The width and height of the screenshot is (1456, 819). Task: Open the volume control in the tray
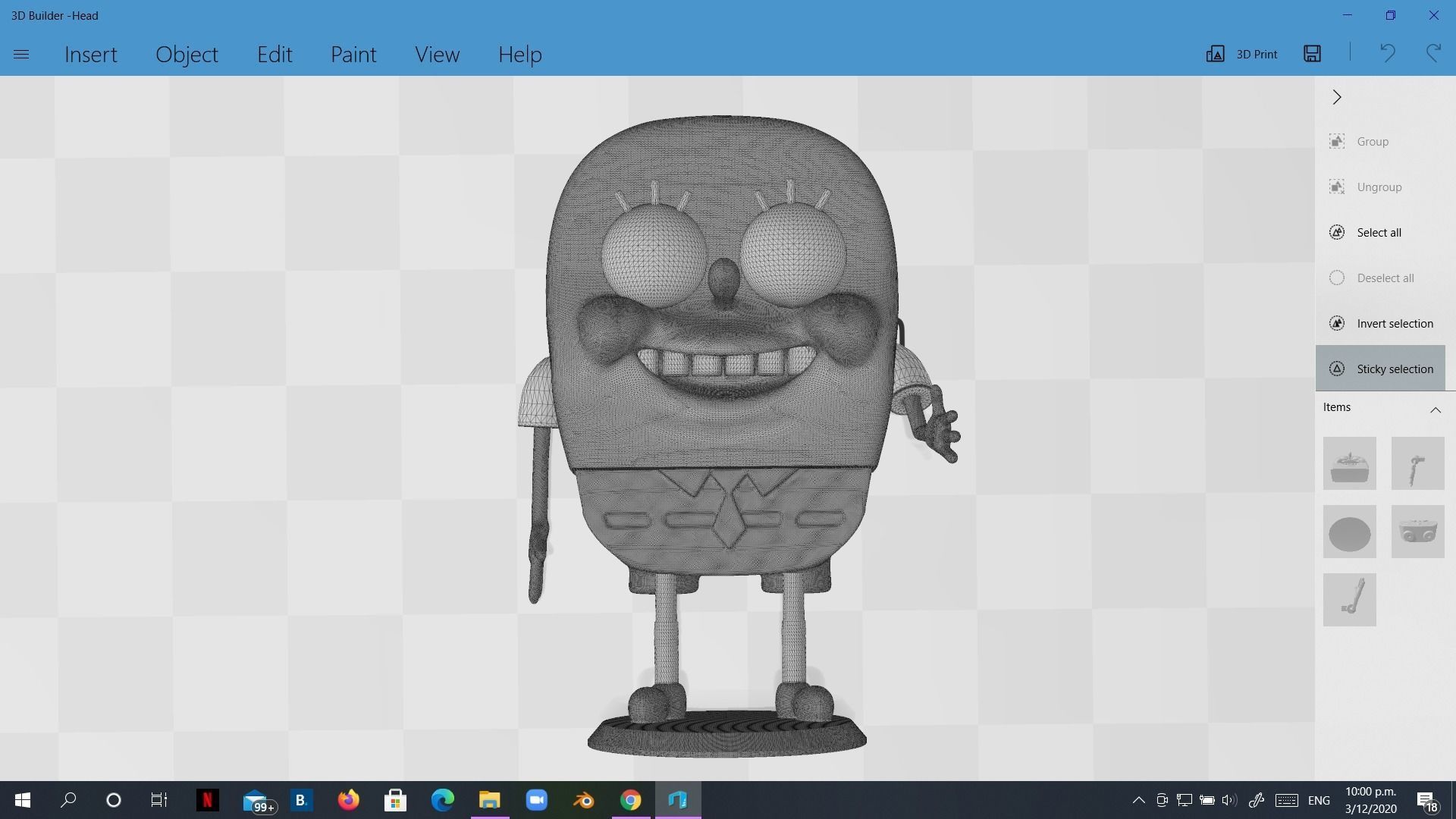[1229, 800]
